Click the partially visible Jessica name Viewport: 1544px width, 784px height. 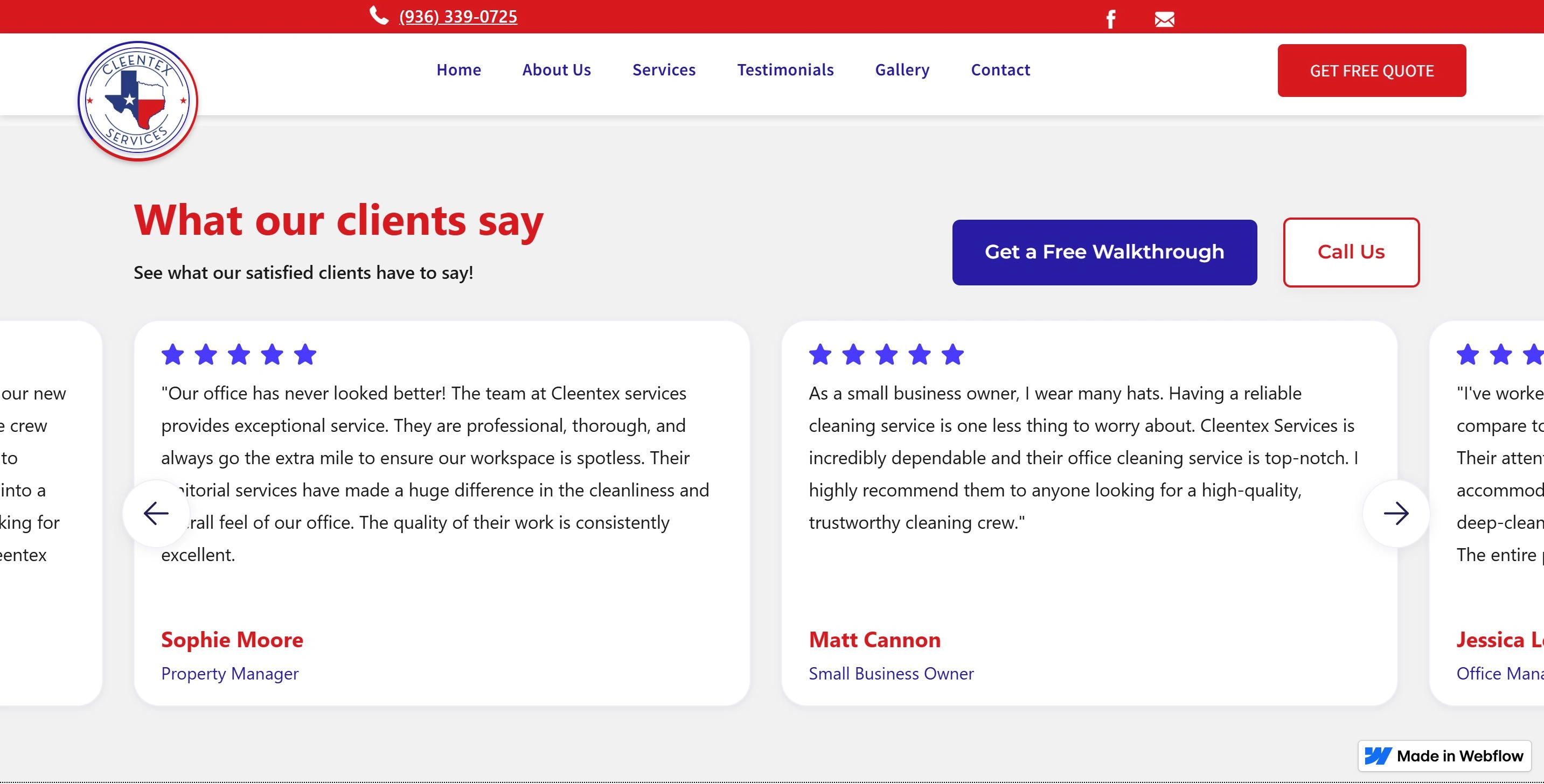[1500, 640]
